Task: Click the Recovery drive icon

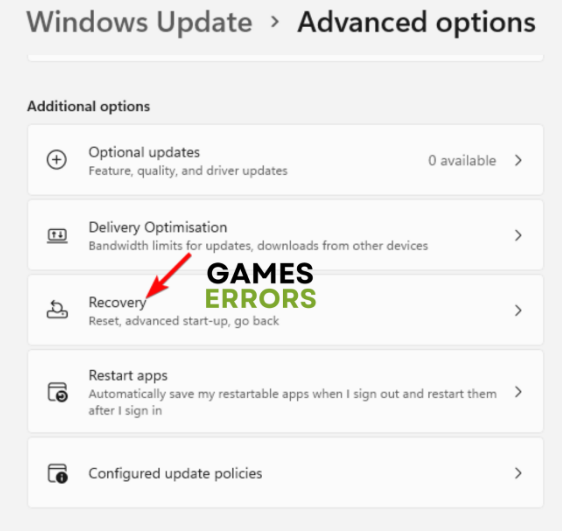Action: (x=57, y=310)
